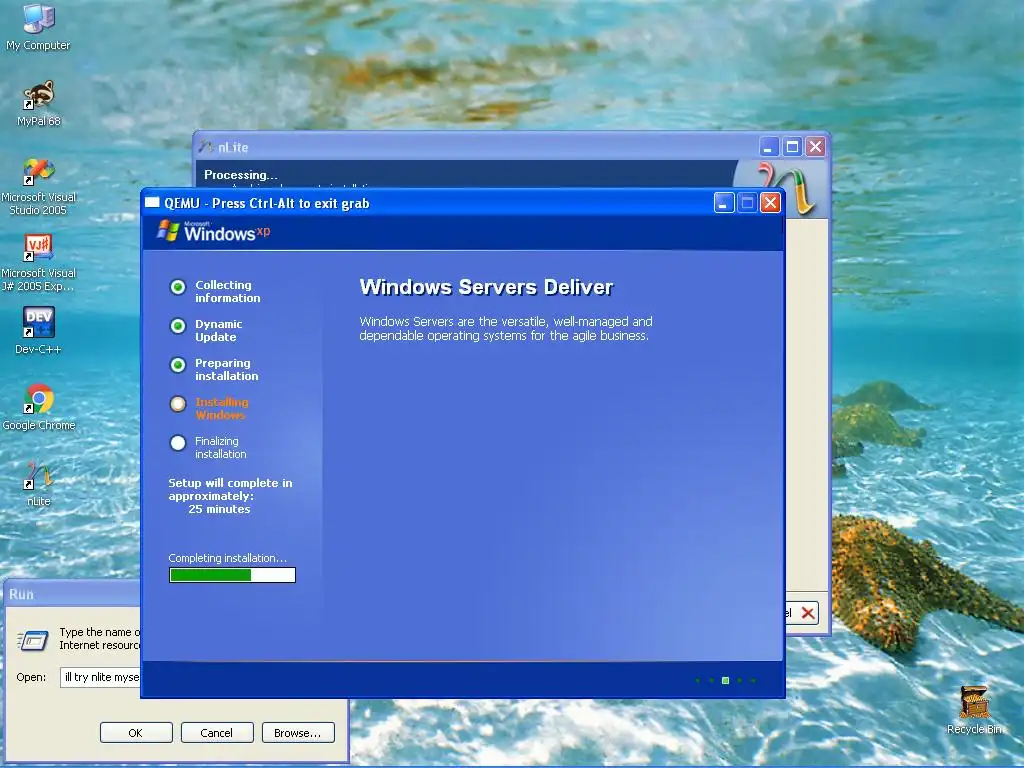Select the Dev-C++ desktop shortcut
1024x768 pixels.
(x=39, y=330)
